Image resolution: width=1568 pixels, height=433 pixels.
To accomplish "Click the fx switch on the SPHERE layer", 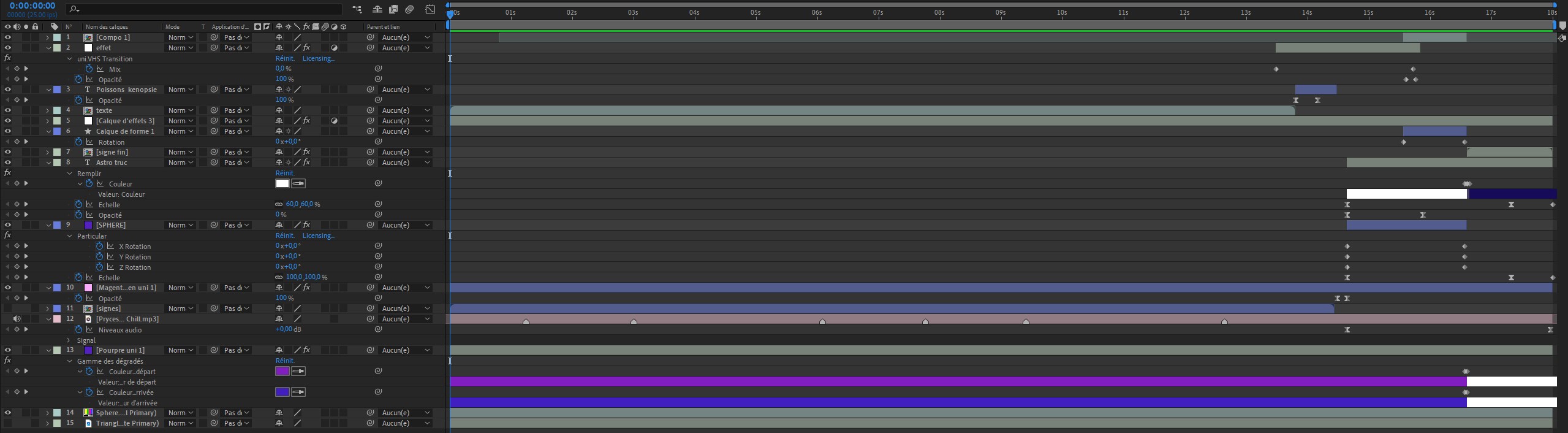I will pyautogui.click(x=306, y=225).
